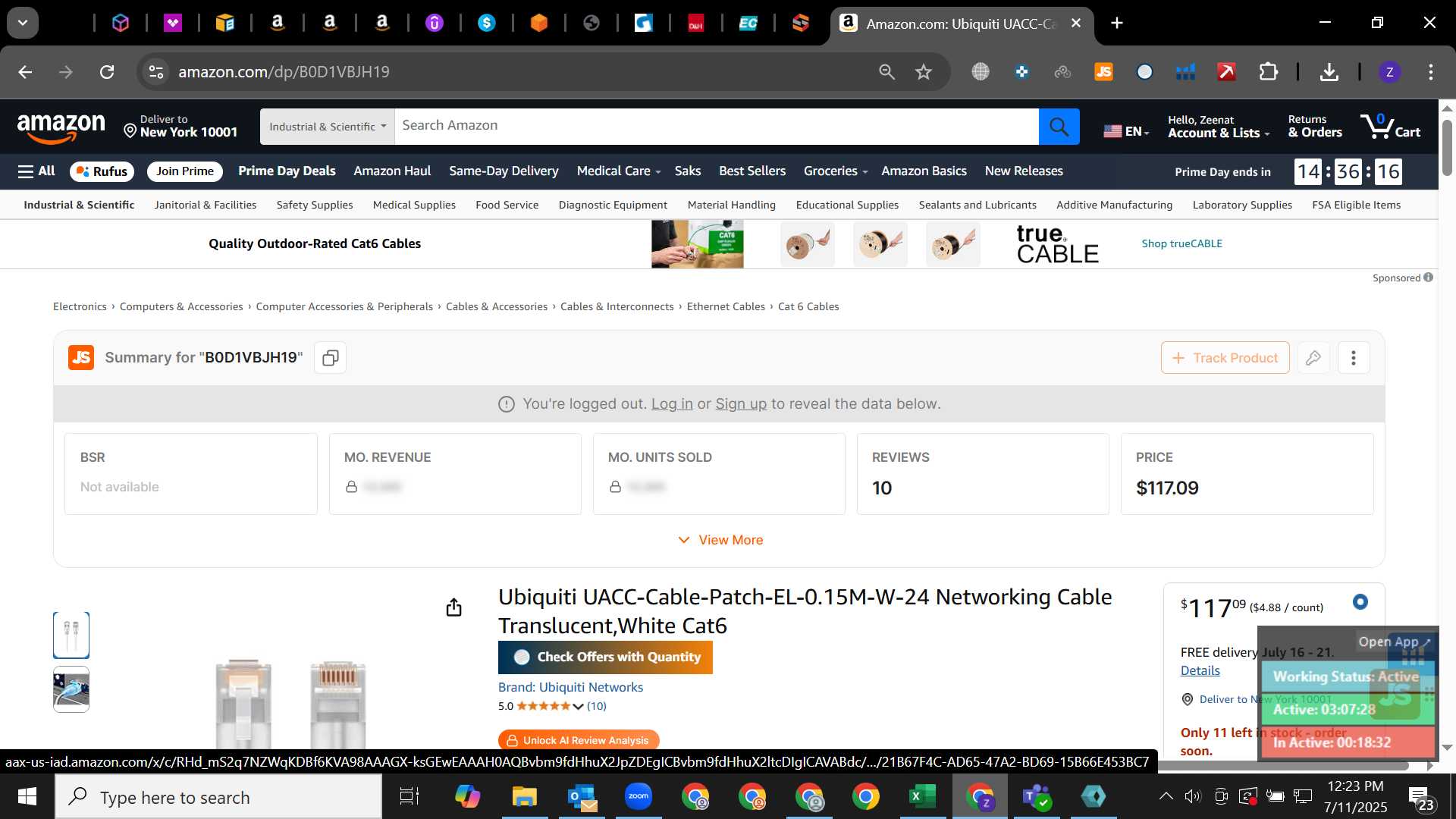This screenshot has width=1456, height=819.
Task: Click the Amazon search magnifier button
Action: pyautogui.click(x=1059, y=127)
